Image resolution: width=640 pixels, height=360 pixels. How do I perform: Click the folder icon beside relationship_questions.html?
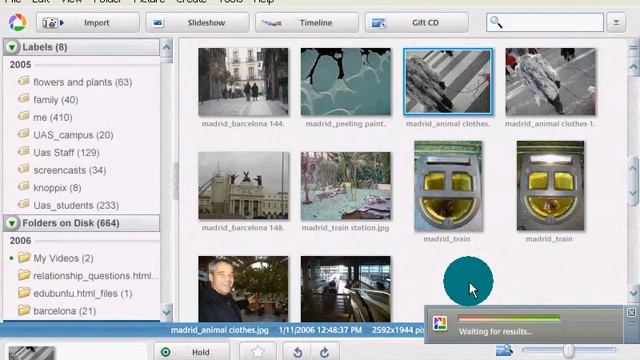[24, 275]
